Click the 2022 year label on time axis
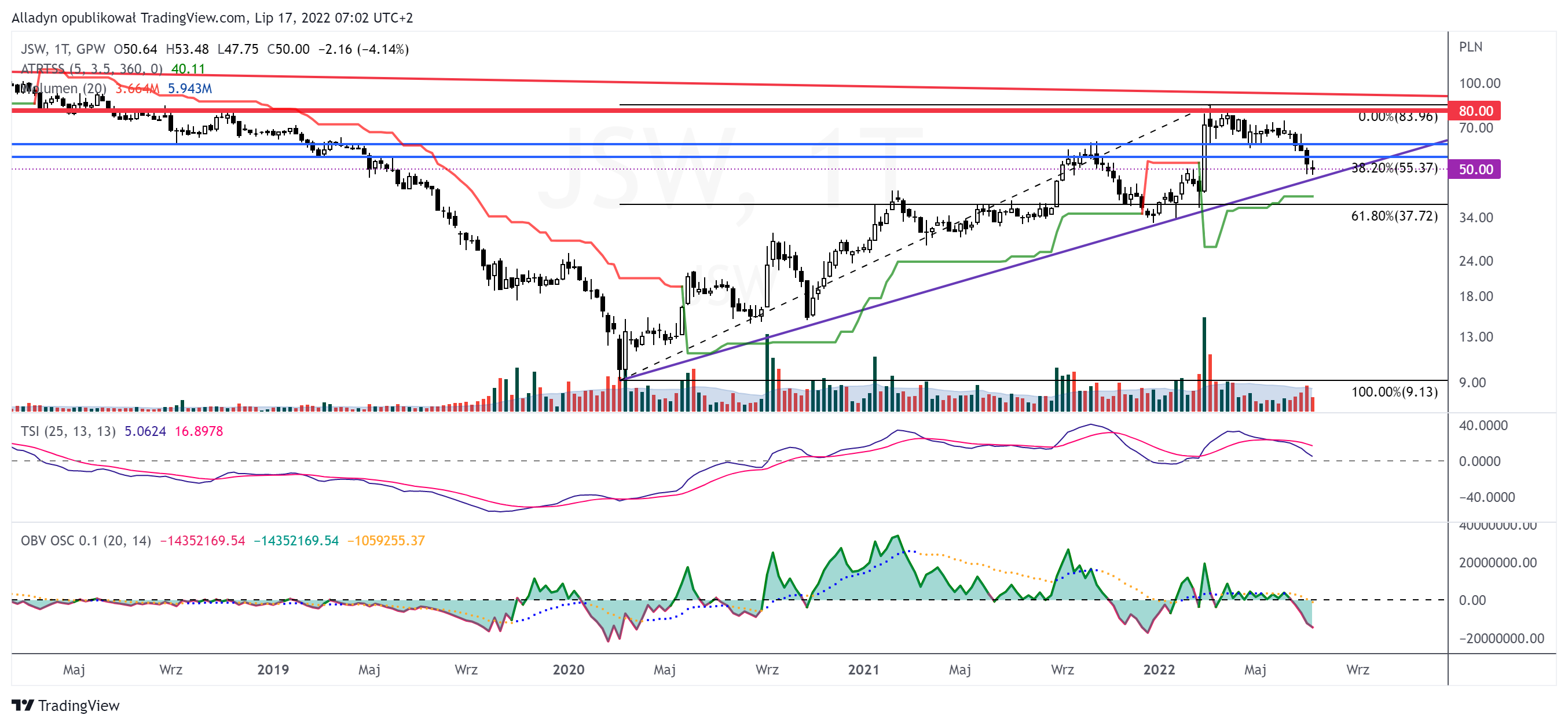 [x=1159, y=669]
